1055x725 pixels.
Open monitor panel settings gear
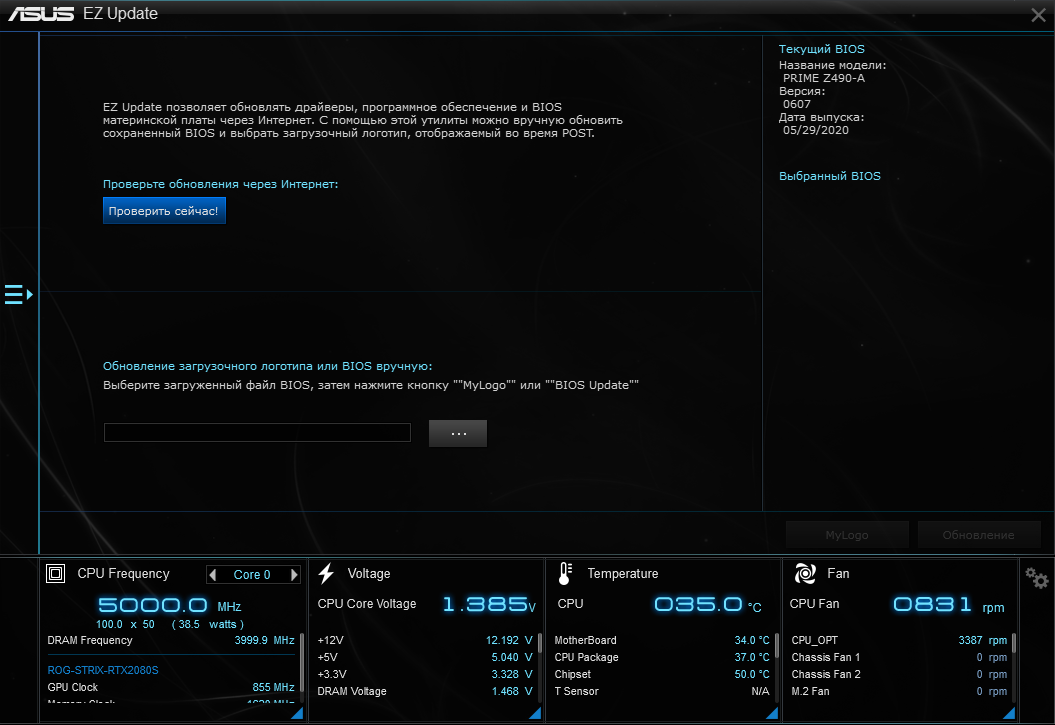point(1036,578)
